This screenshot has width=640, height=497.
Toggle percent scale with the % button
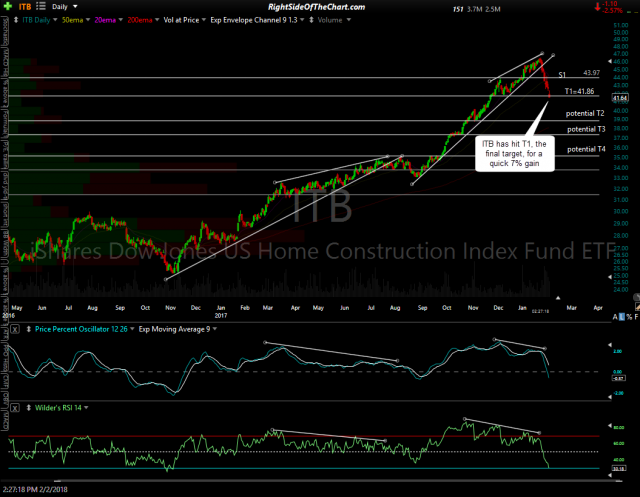[x=629, y=317]
